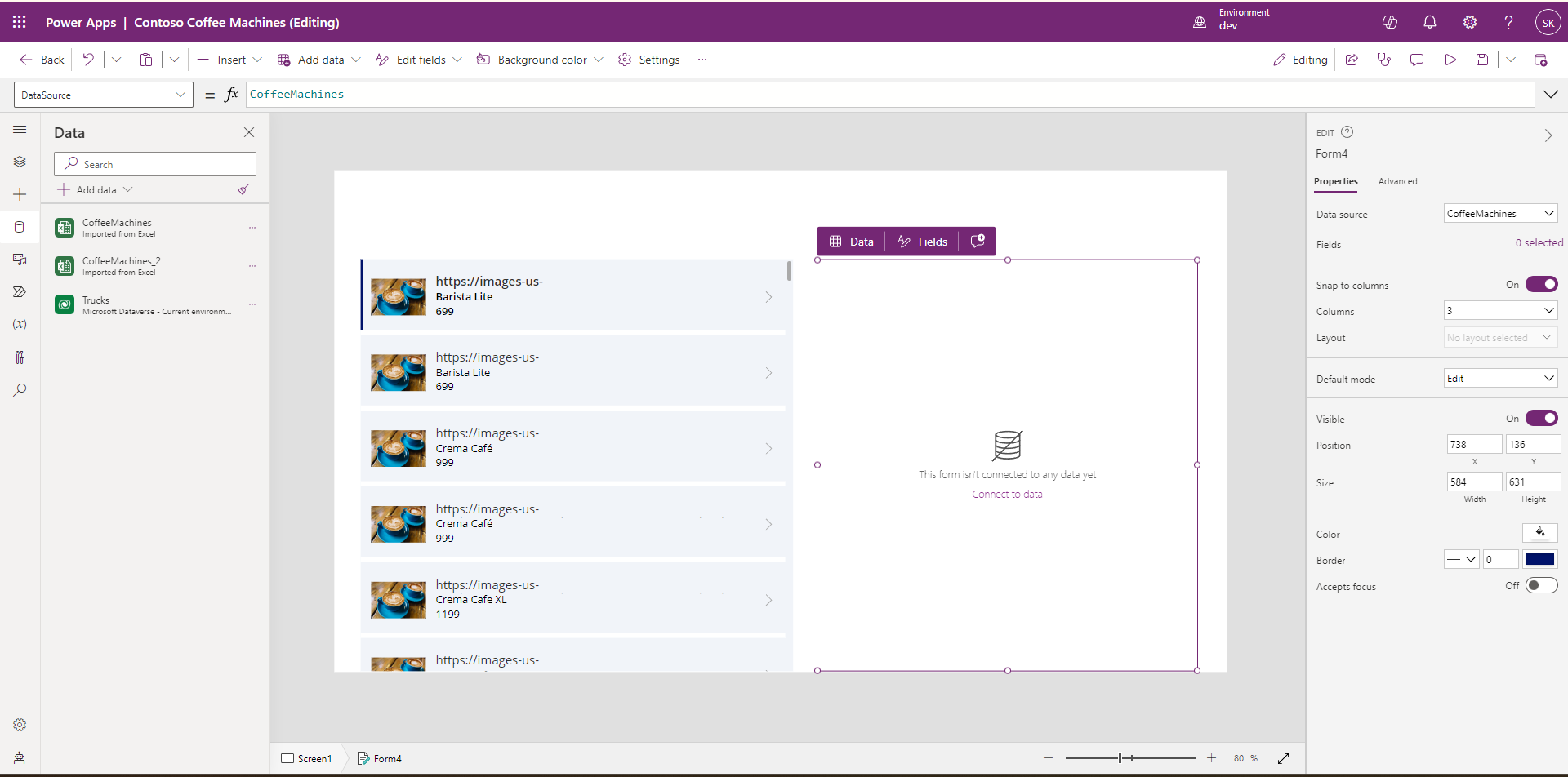Click the undo icon
This screenshot has width=1568, height=777.
click(88, 60)
